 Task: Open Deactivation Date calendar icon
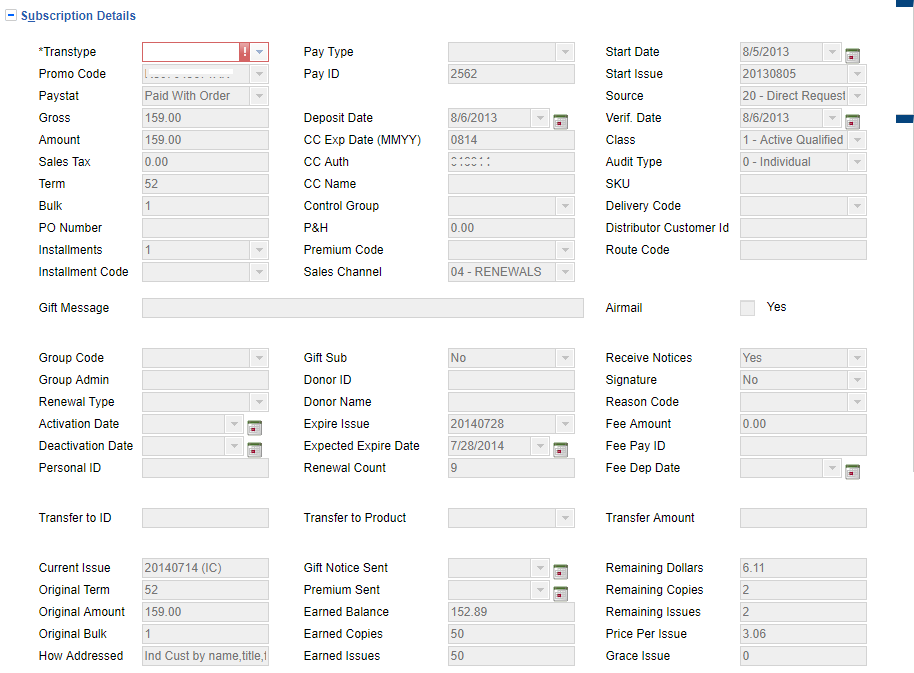pos(254,449)
